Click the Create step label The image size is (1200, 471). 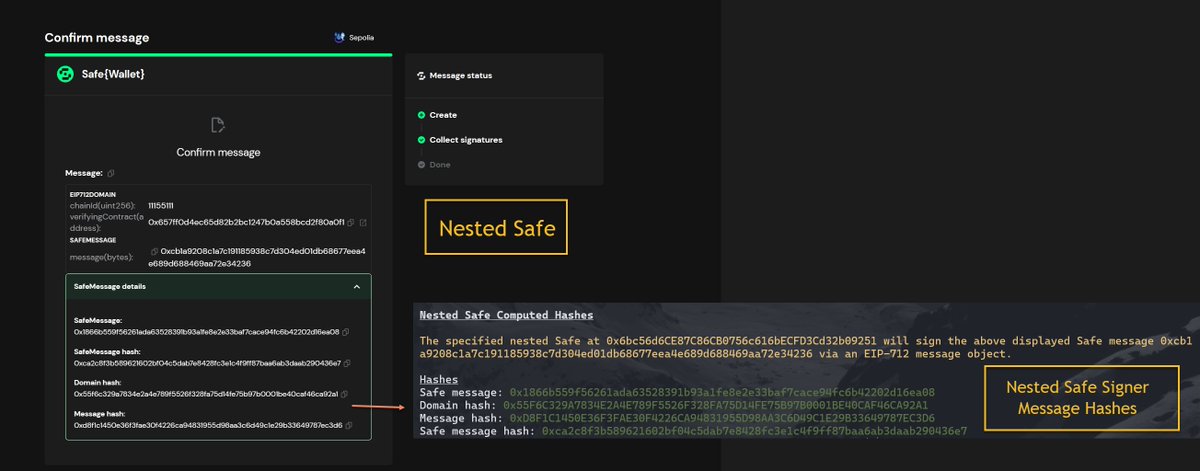tap(443, 115)
